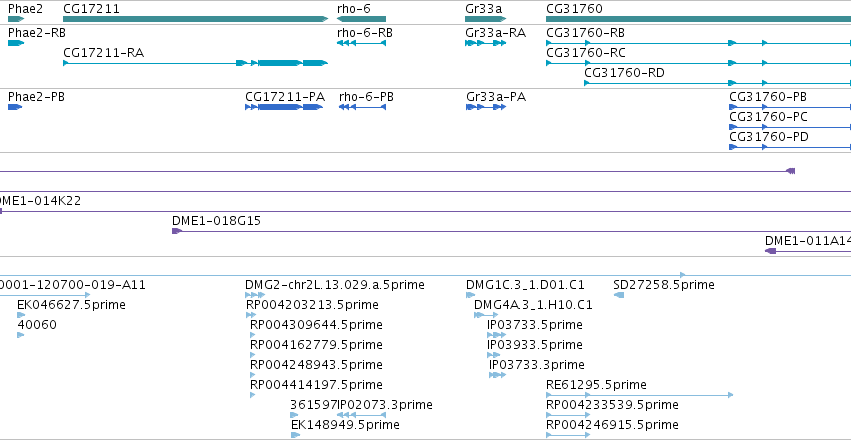This screenshot has height=440, width=851.
Task: Select the CG17211-PA coding feature
Action: coord(284,107)
